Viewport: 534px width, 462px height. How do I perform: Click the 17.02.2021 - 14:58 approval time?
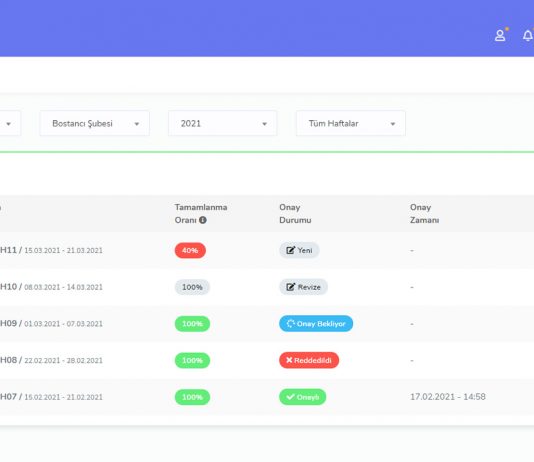click(448, 397)
